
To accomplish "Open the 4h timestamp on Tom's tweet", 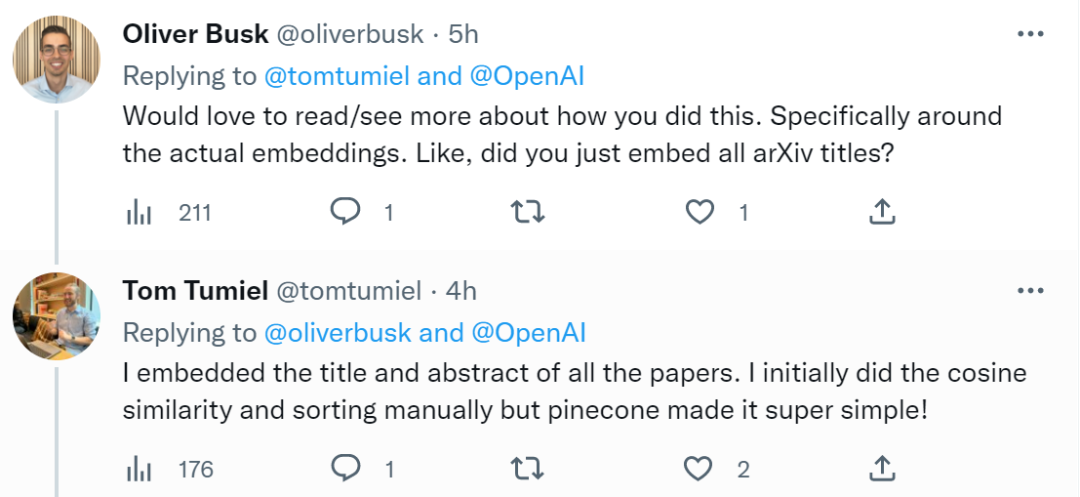I will click(x=462, y=291).
